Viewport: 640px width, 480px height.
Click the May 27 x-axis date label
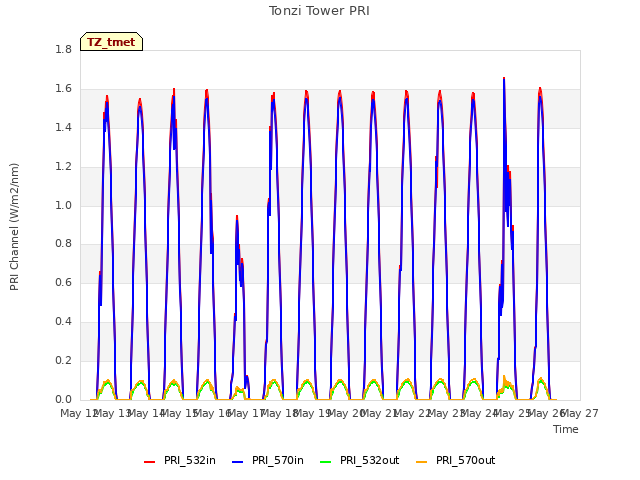(x=580, y=414)
